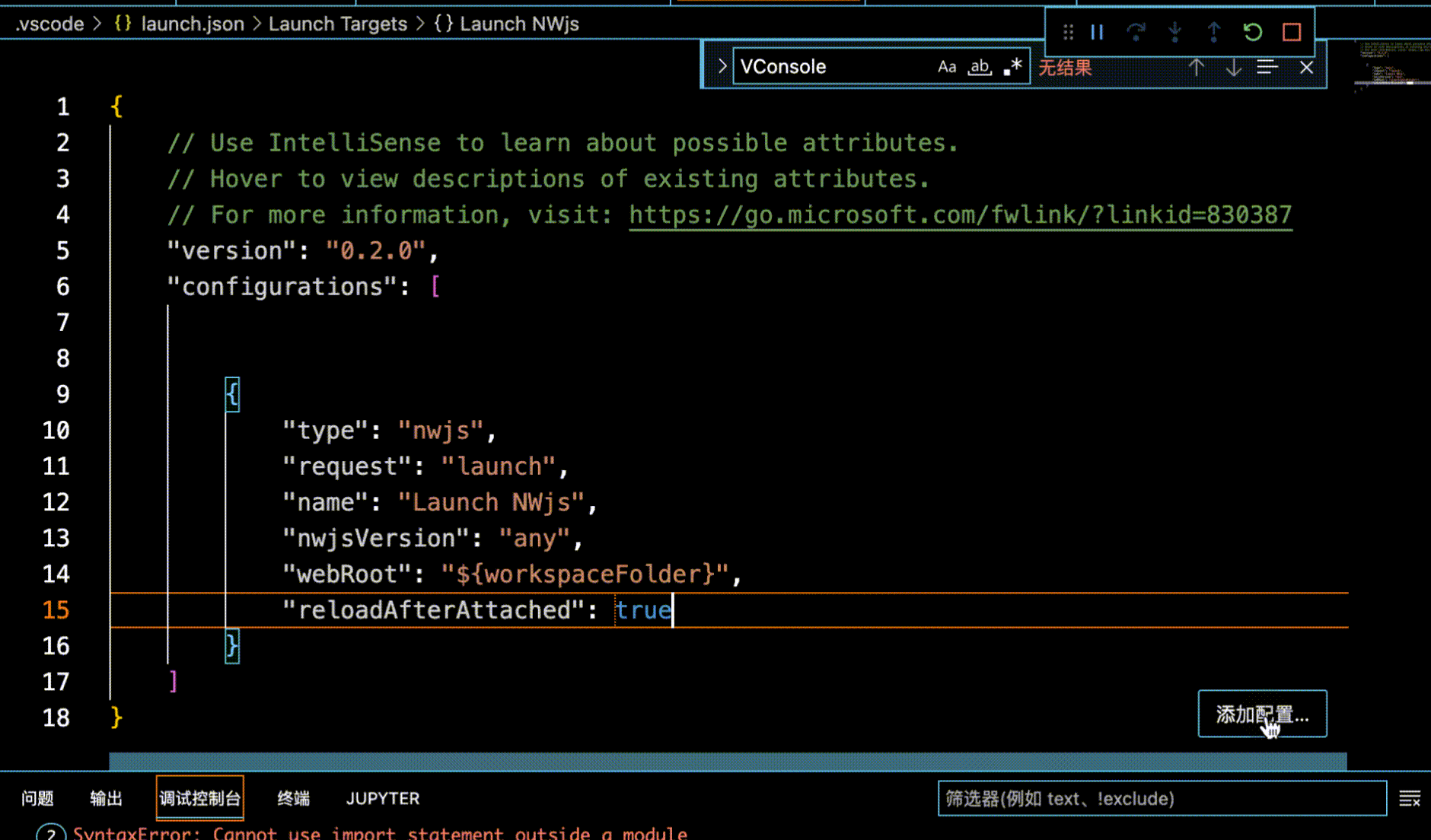Stop the debug session
The image size is (1431, 840).
1292,32
